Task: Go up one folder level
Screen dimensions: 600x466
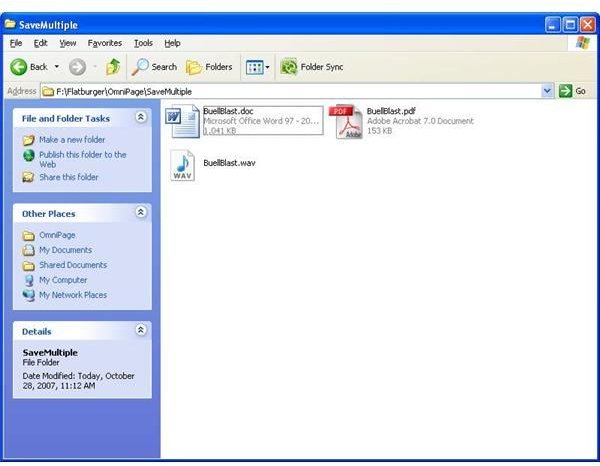Action: tap(113, 67)
